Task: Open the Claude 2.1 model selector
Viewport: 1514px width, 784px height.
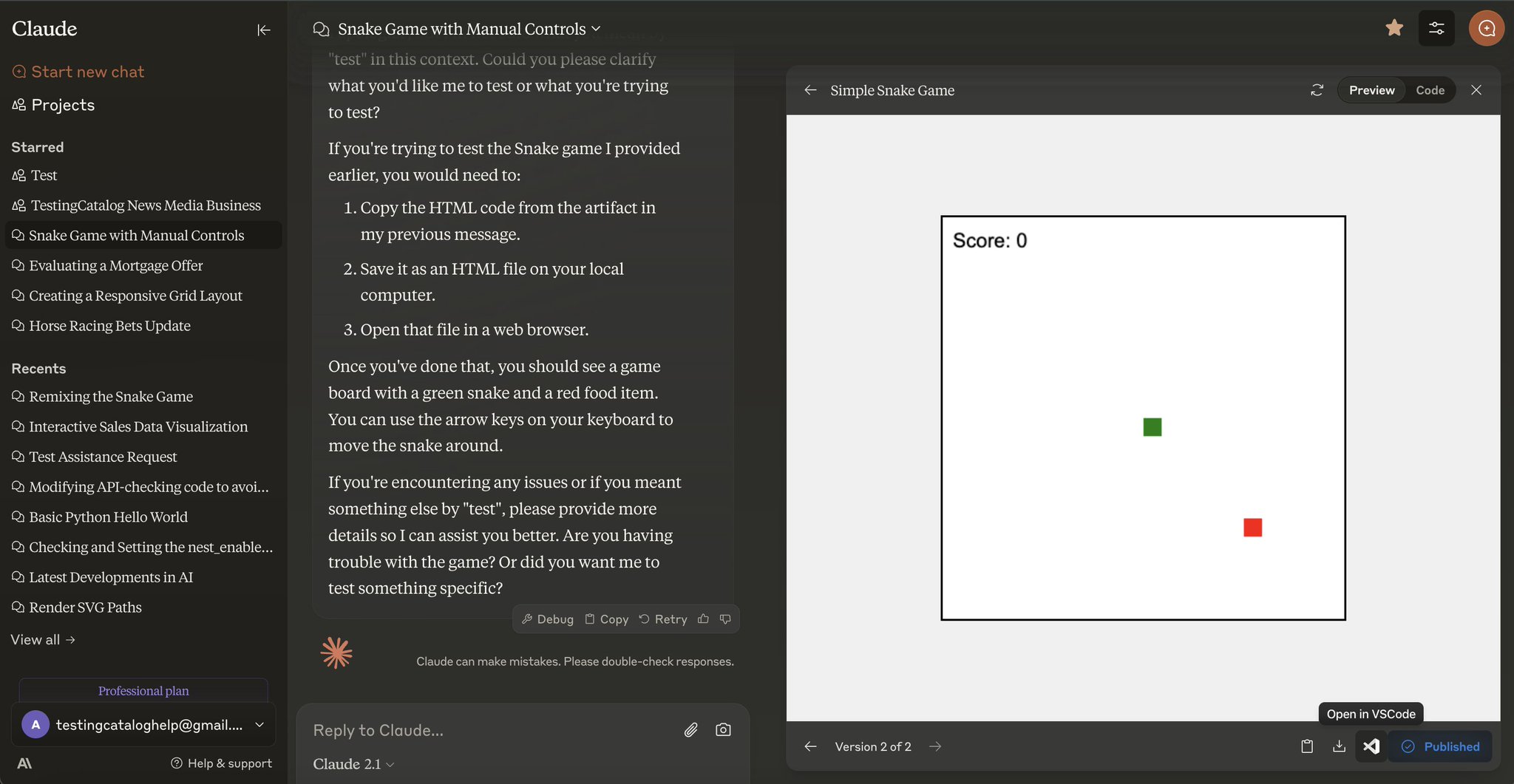Action: (x=353, y=764)
